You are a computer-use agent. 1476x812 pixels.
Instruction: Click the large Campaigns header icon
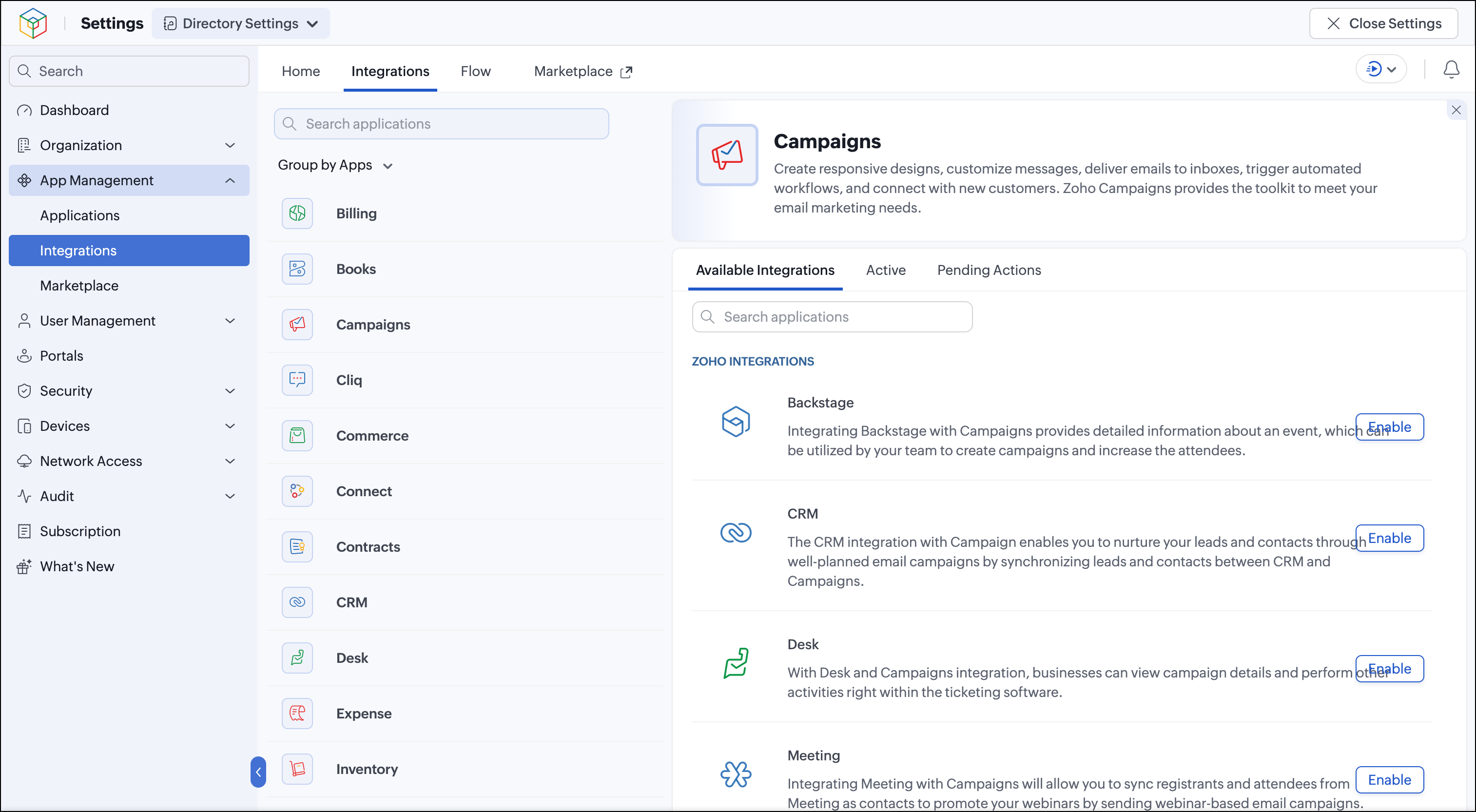tap(726, 155)
